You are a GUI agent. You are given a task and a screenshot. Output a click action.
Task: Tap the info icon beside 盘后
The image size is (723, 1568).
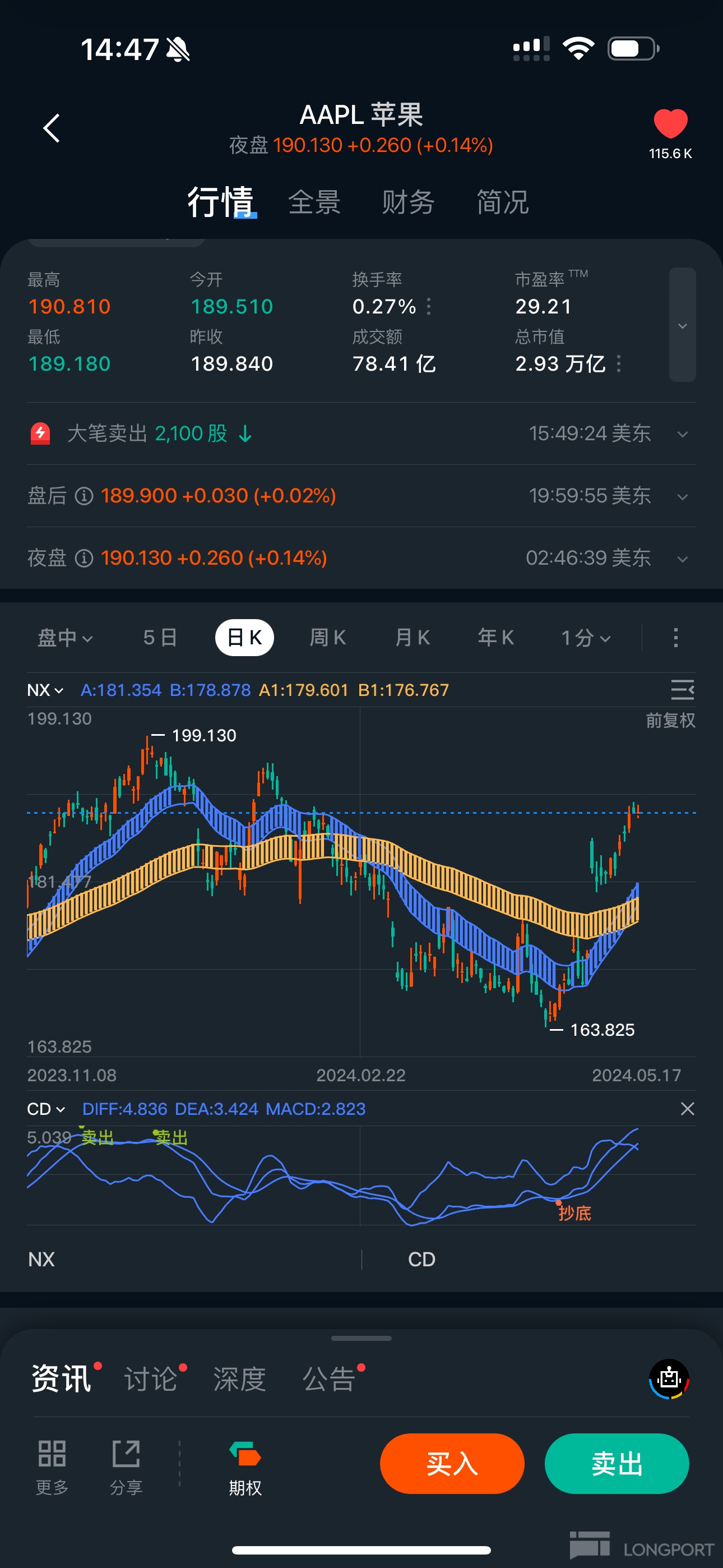tap(84, 496)
